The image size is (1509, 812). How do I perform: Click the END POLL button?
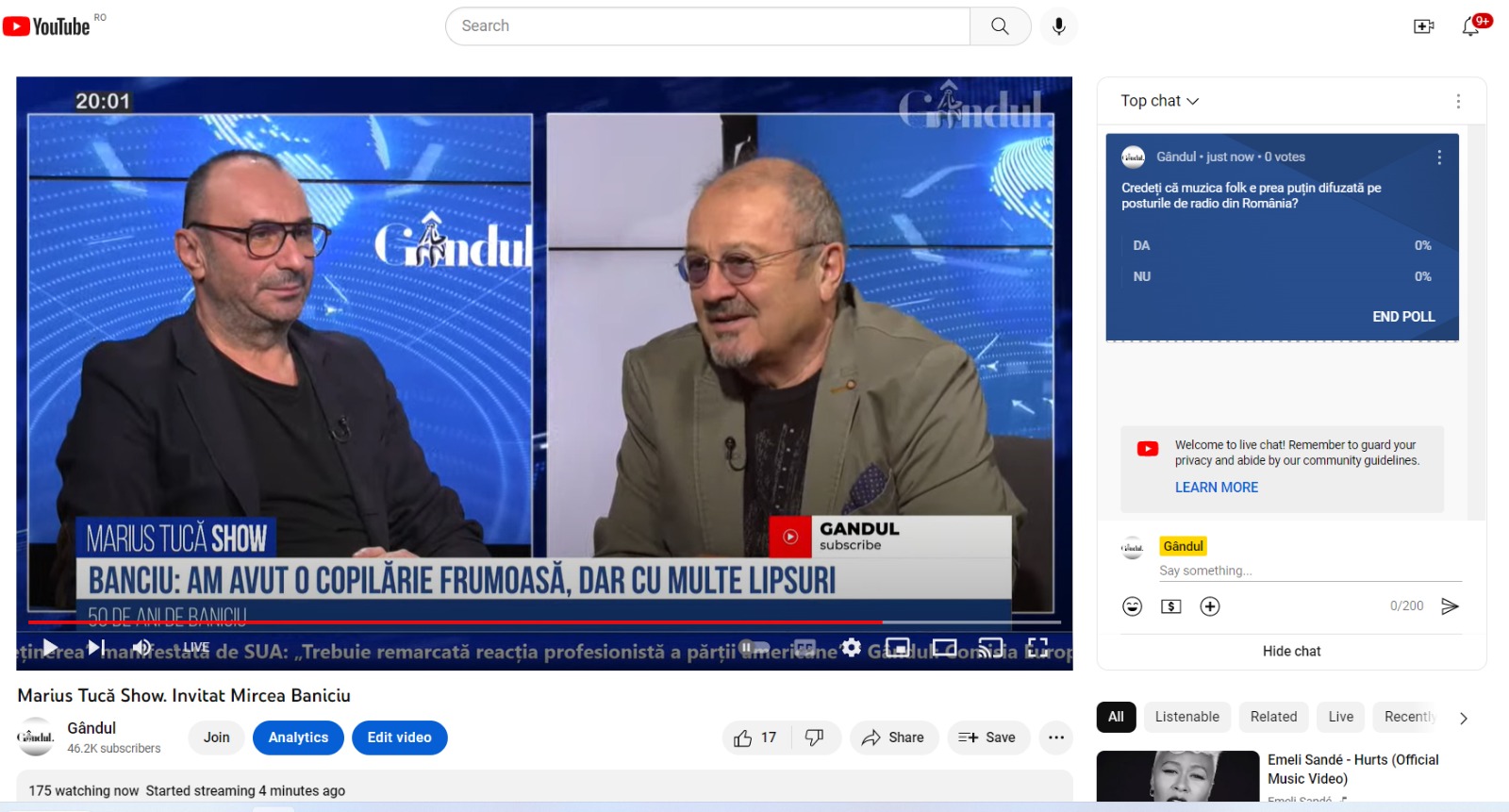(1402, 317)
